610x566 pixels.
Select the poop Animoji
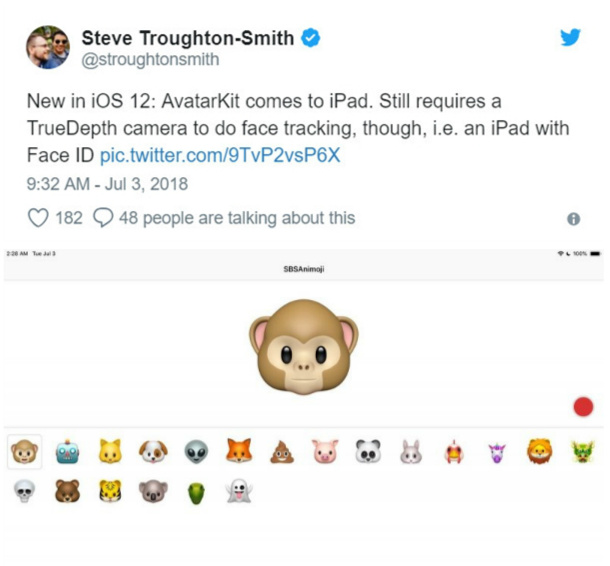(x=282, y=452)
